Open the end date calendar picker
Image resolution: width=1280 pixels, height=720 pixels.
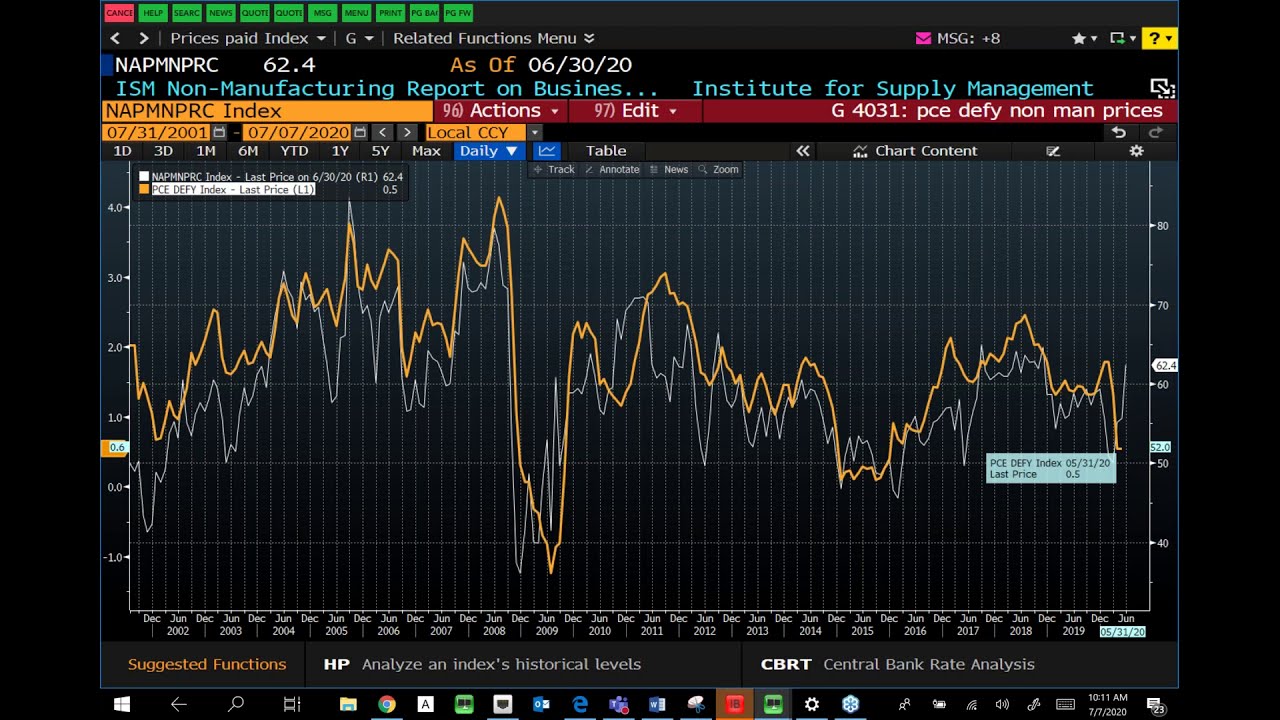360,132
